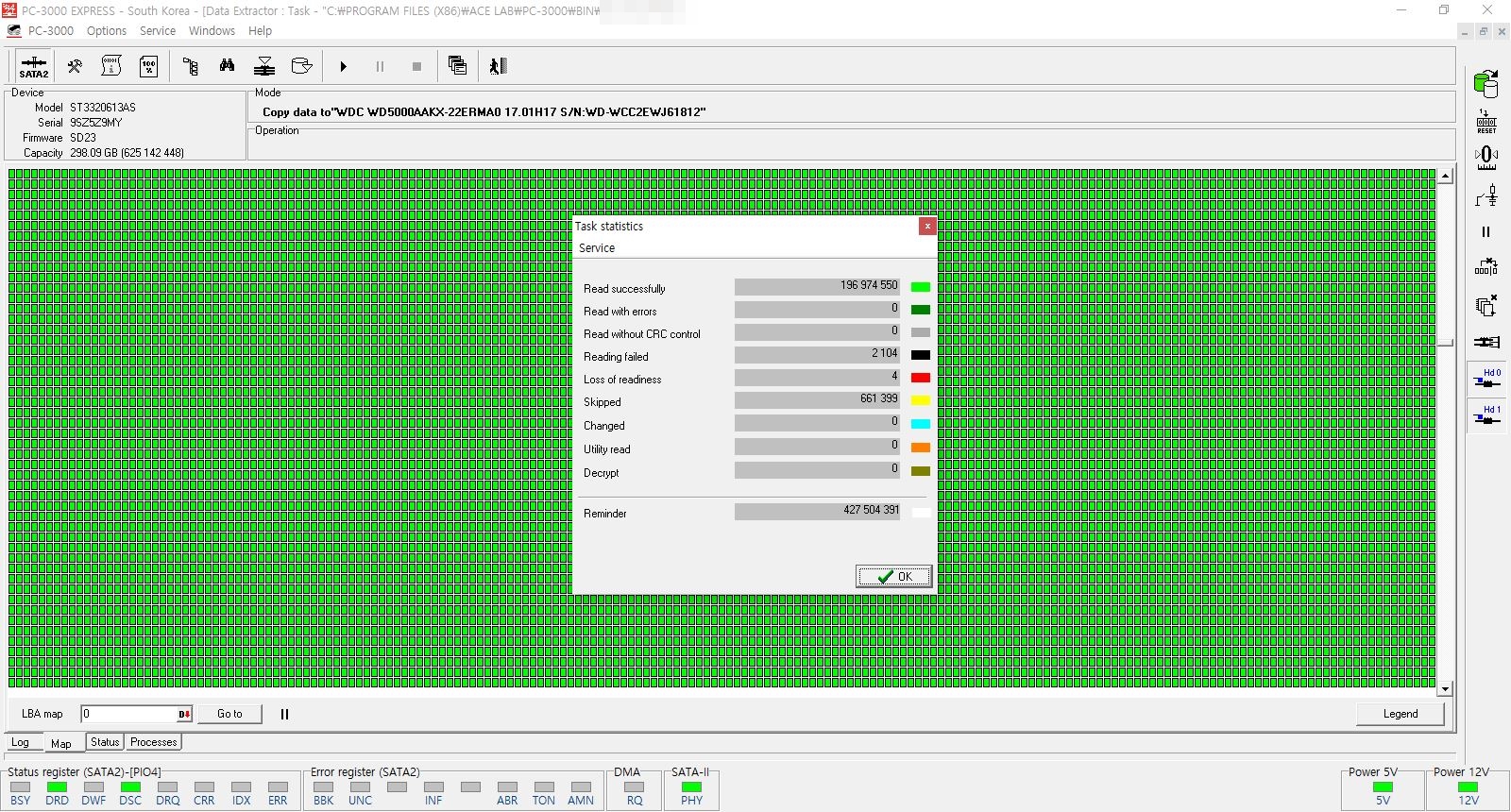The image size is (1511, 812).
Task: Click the cancel copy pages icon
Action: click(1486, 305)
